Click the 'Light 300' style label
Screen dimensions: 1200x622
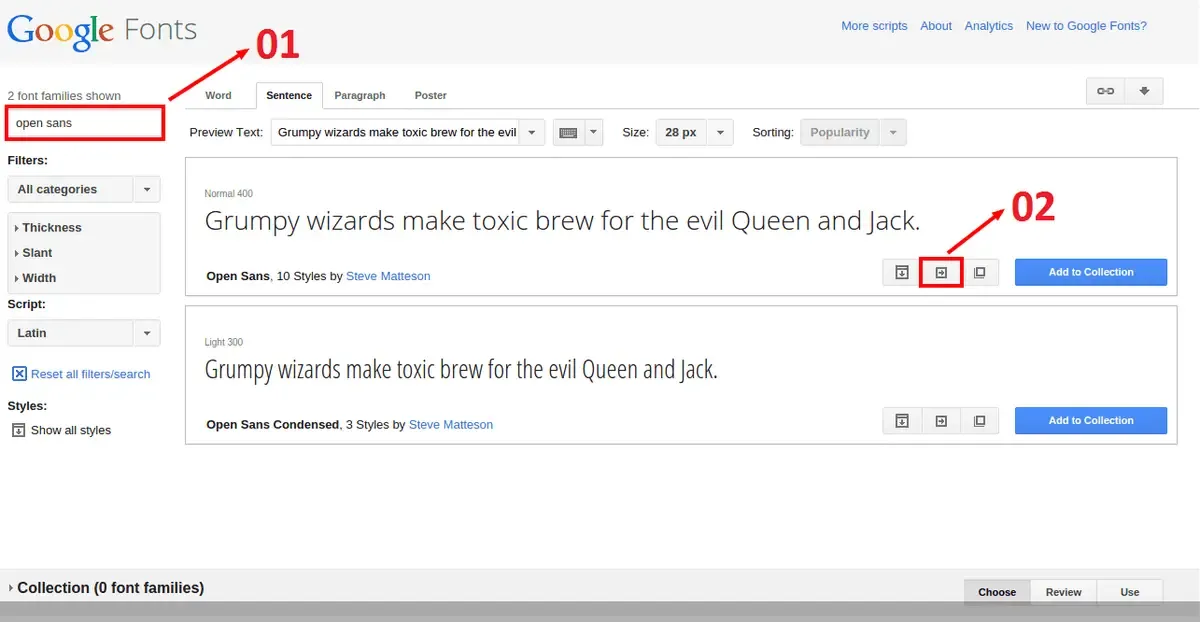pos(224,342)
